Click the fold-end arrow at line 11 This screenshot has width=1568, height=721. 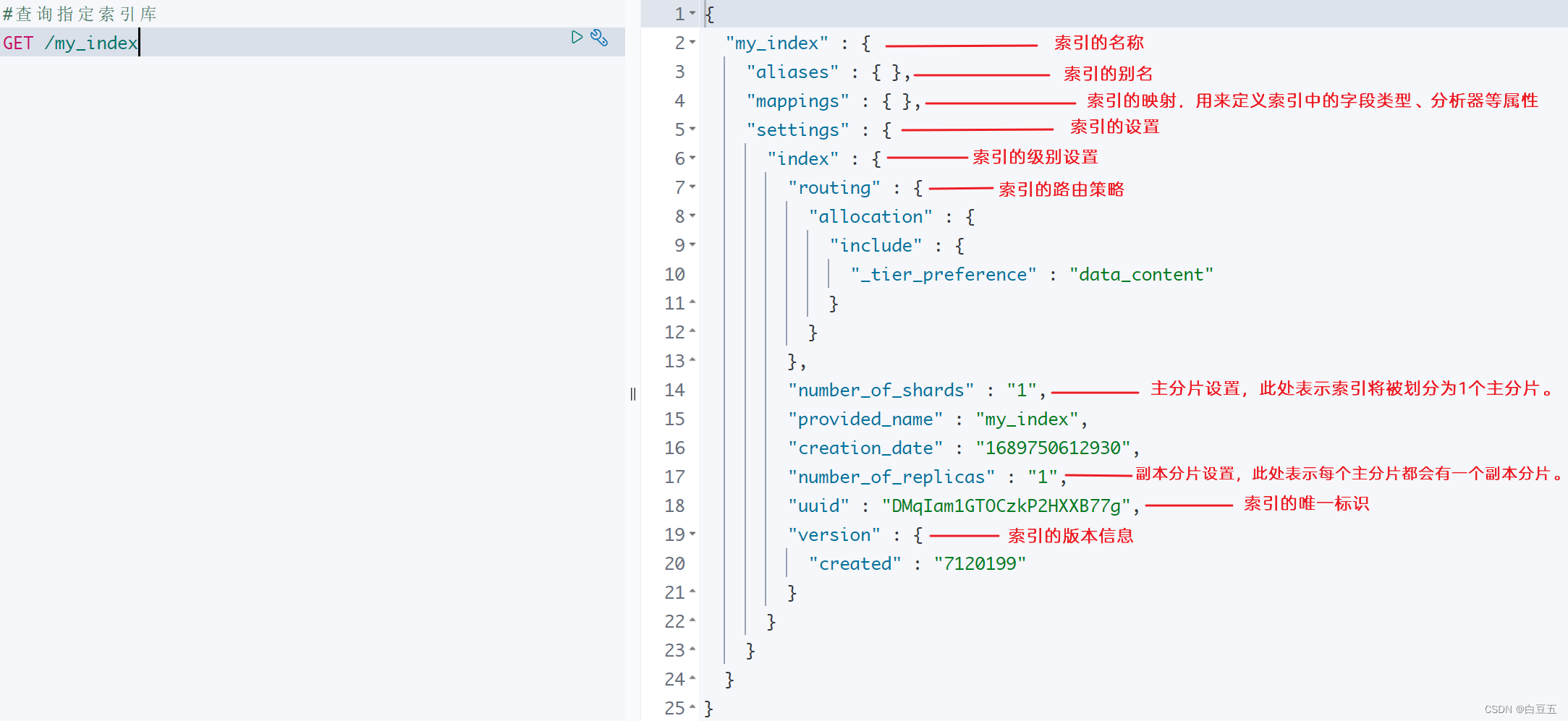692,302
